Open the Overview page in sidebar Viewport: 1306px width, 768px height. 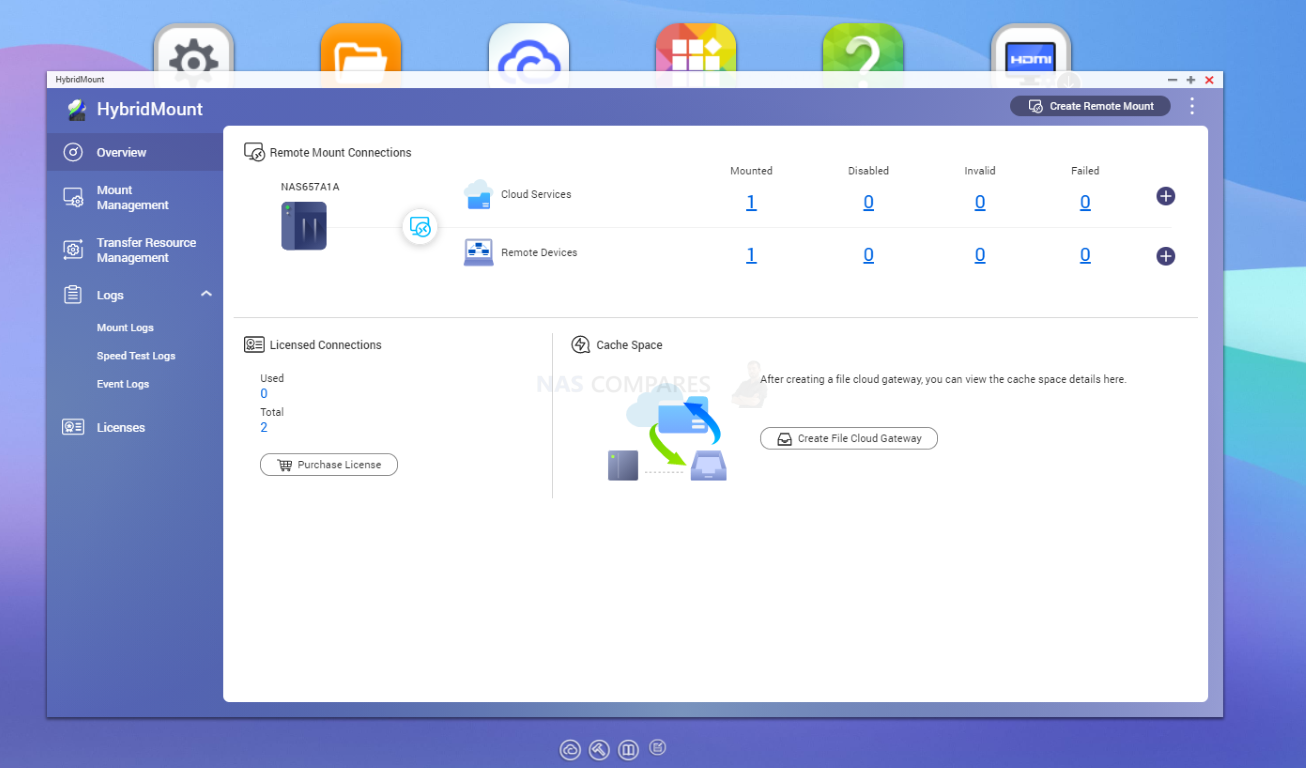(x=134, y=152)
